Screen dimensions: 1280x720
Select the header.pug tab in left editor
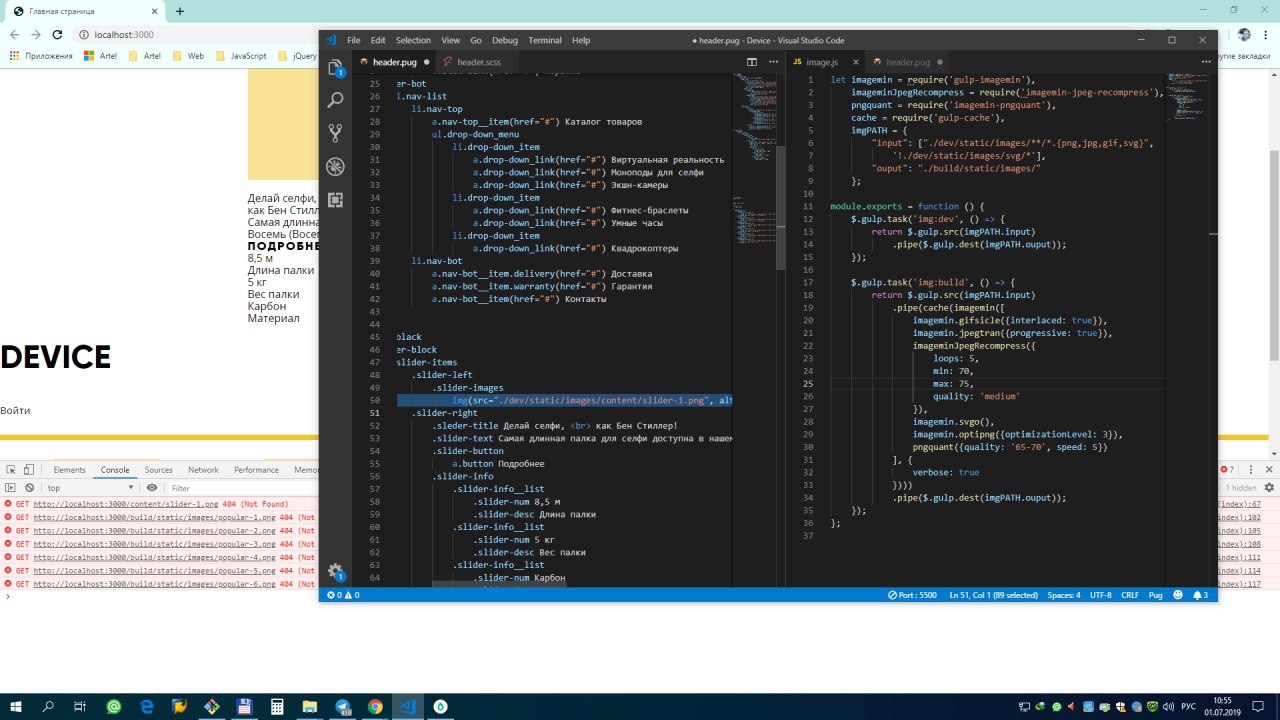pyautogui.click(x=394, y=62)
